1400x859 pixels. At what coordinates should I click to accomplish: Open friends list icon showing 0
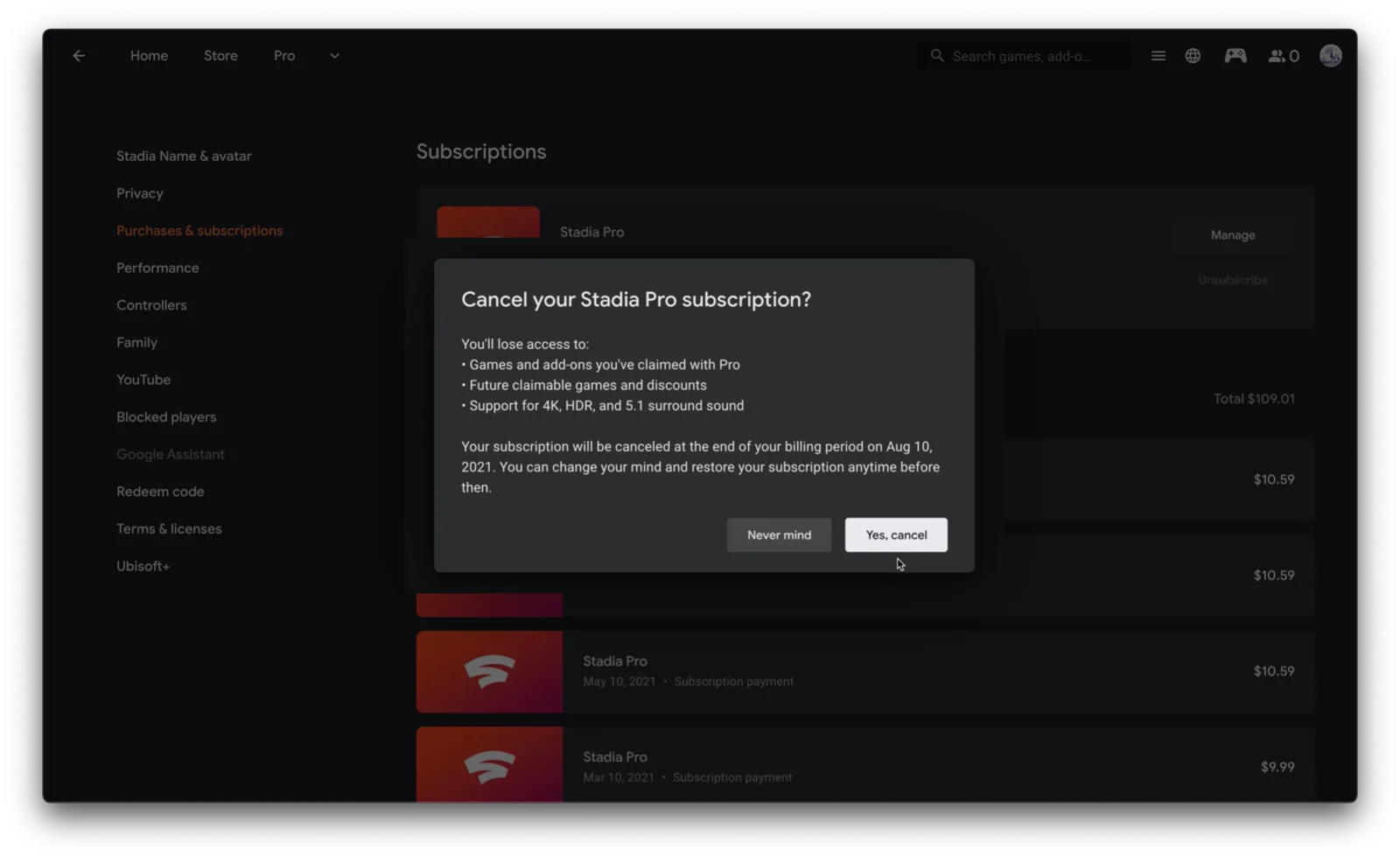1284,56
